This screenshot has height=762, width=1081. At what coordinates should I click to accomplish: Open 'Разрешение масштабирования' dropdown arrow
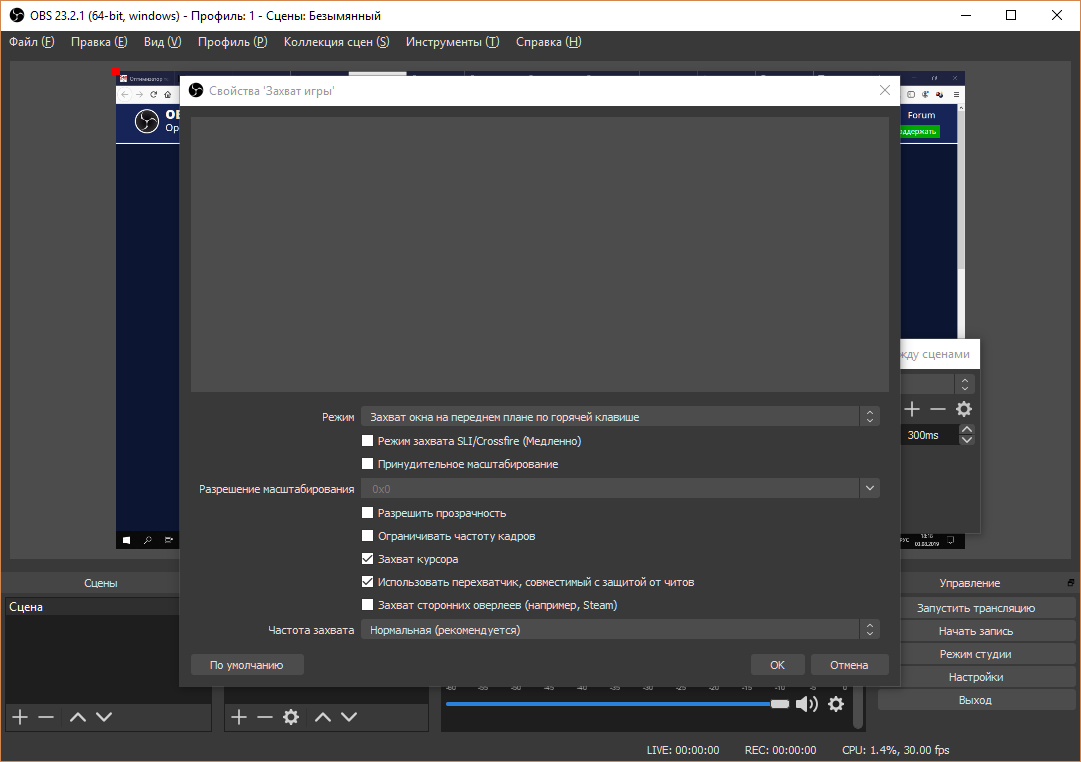(869, 488)
